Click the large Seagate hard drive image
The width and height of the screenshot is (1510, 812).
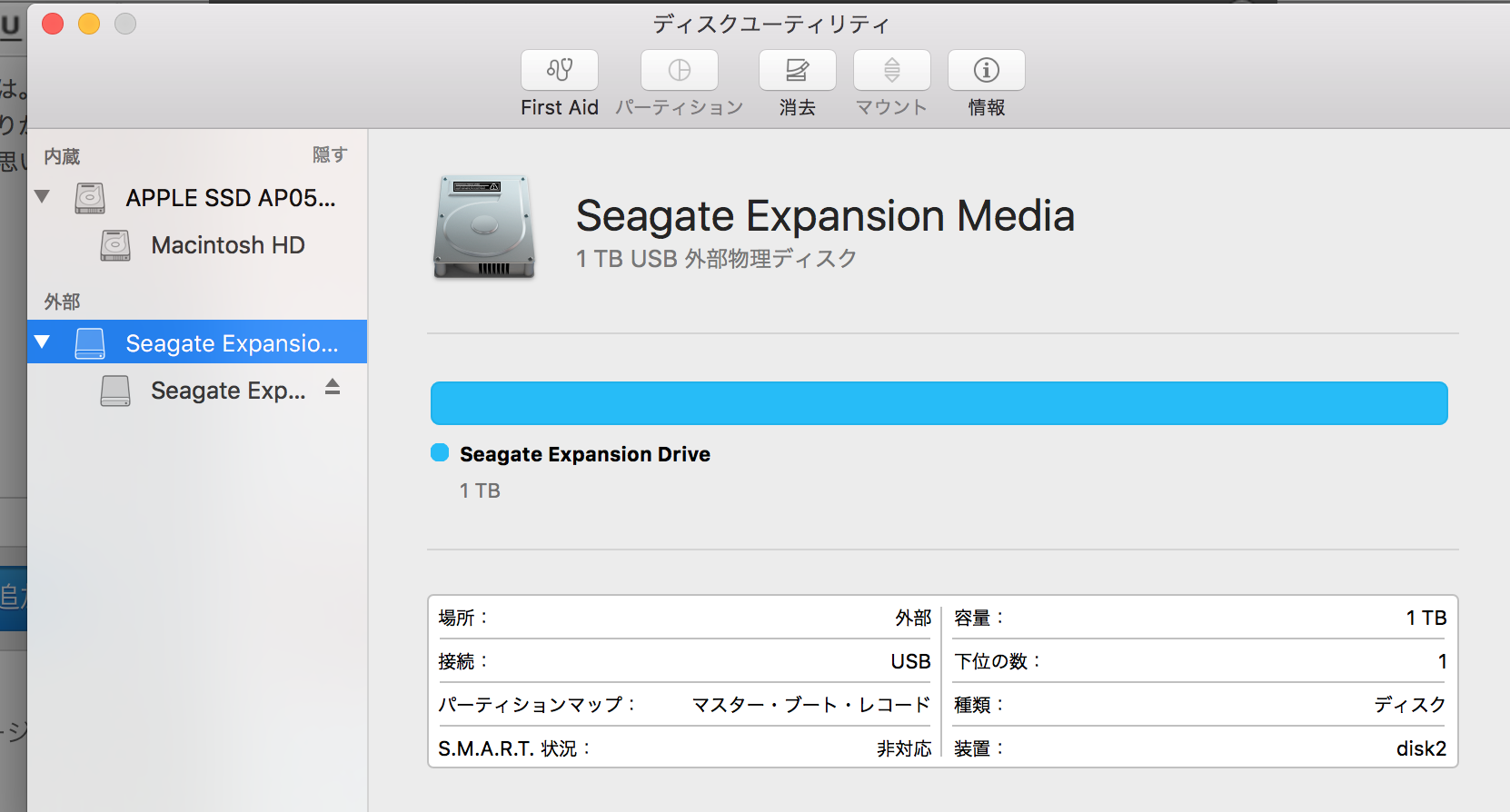click(x=483, y=227)
